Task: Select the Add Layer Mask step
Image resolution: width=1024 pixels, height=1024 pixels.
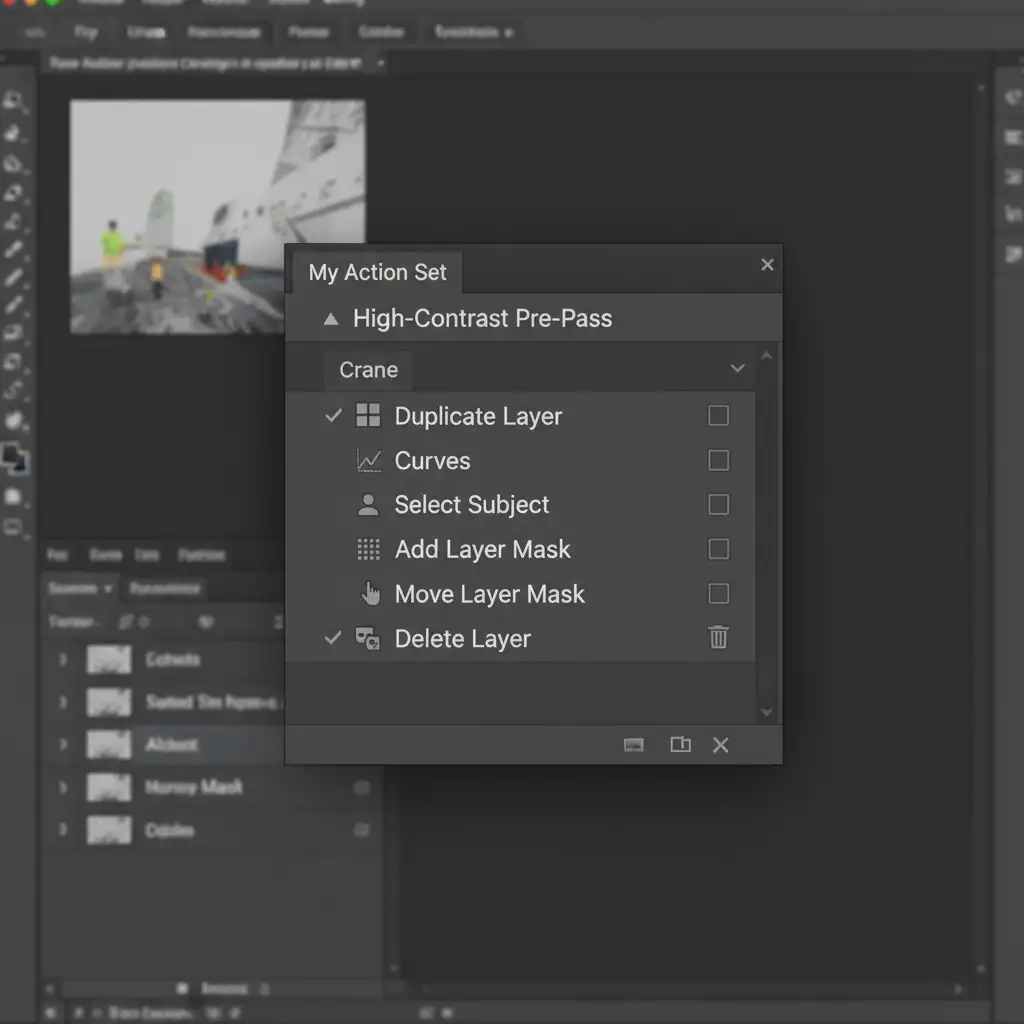Action: tap(482, 549)
